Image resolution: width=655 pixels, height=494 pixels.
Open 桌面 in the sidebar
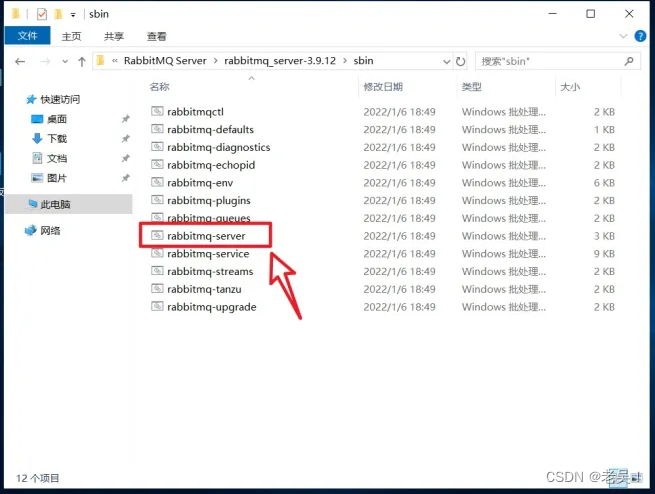pos(56,119)
